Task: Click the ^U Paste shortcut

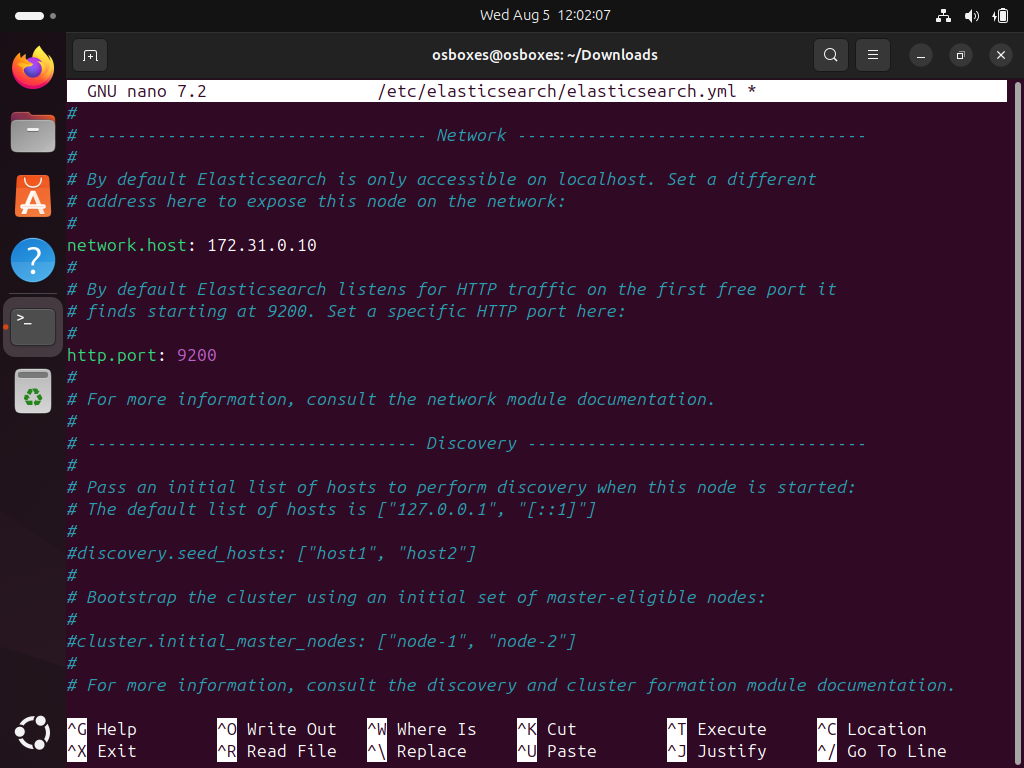Action: click(x=557, y=751)
